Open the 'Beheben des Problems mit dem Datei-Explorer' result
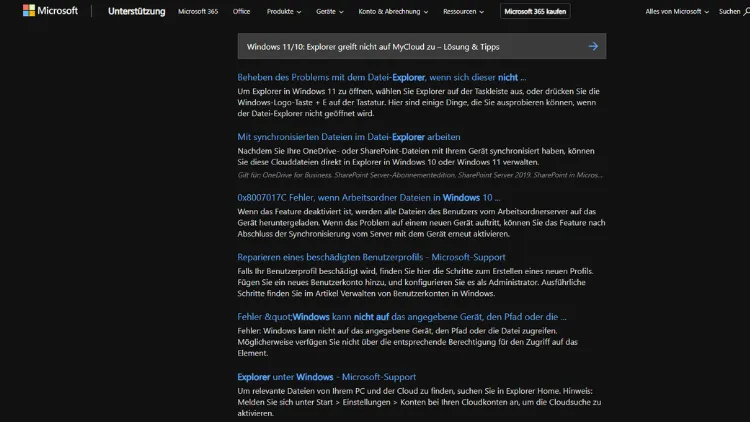The width and height of the screenshot is (750, 422). click(x=382, y=78)
